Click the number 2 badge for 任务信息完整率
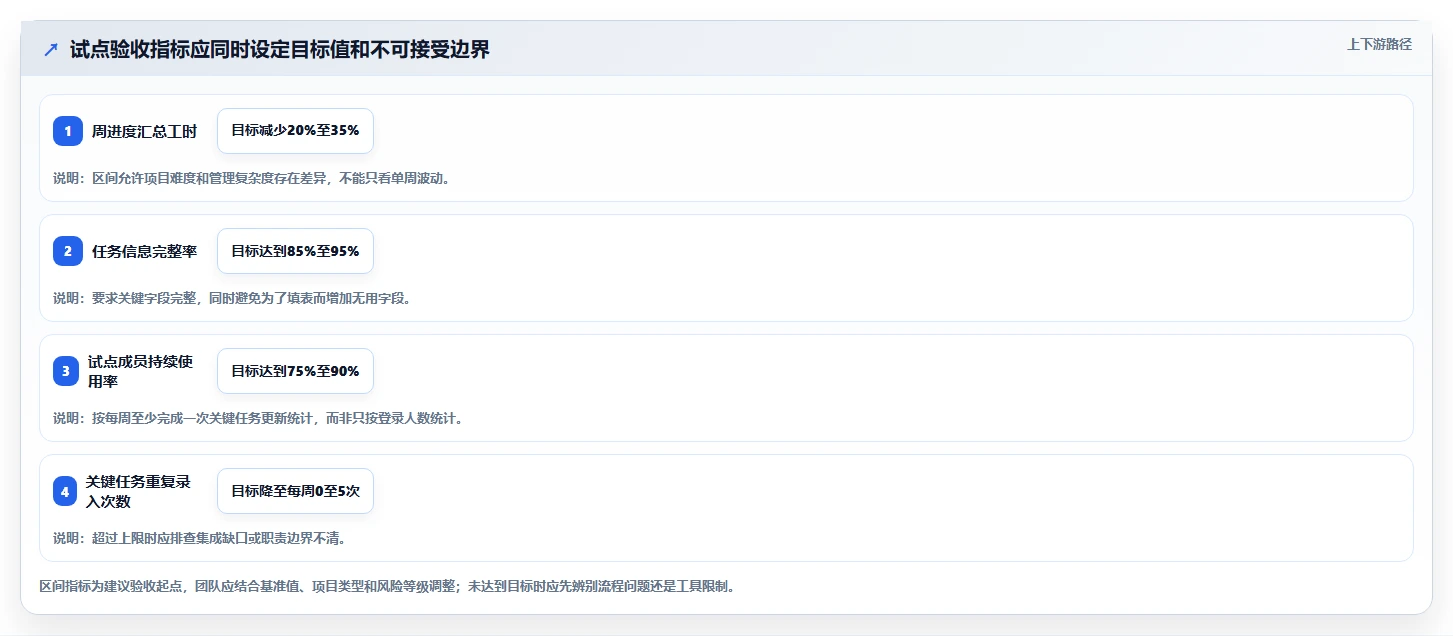Image resolution: width=1453 pixels, height=636 pixels. (68, 251)
